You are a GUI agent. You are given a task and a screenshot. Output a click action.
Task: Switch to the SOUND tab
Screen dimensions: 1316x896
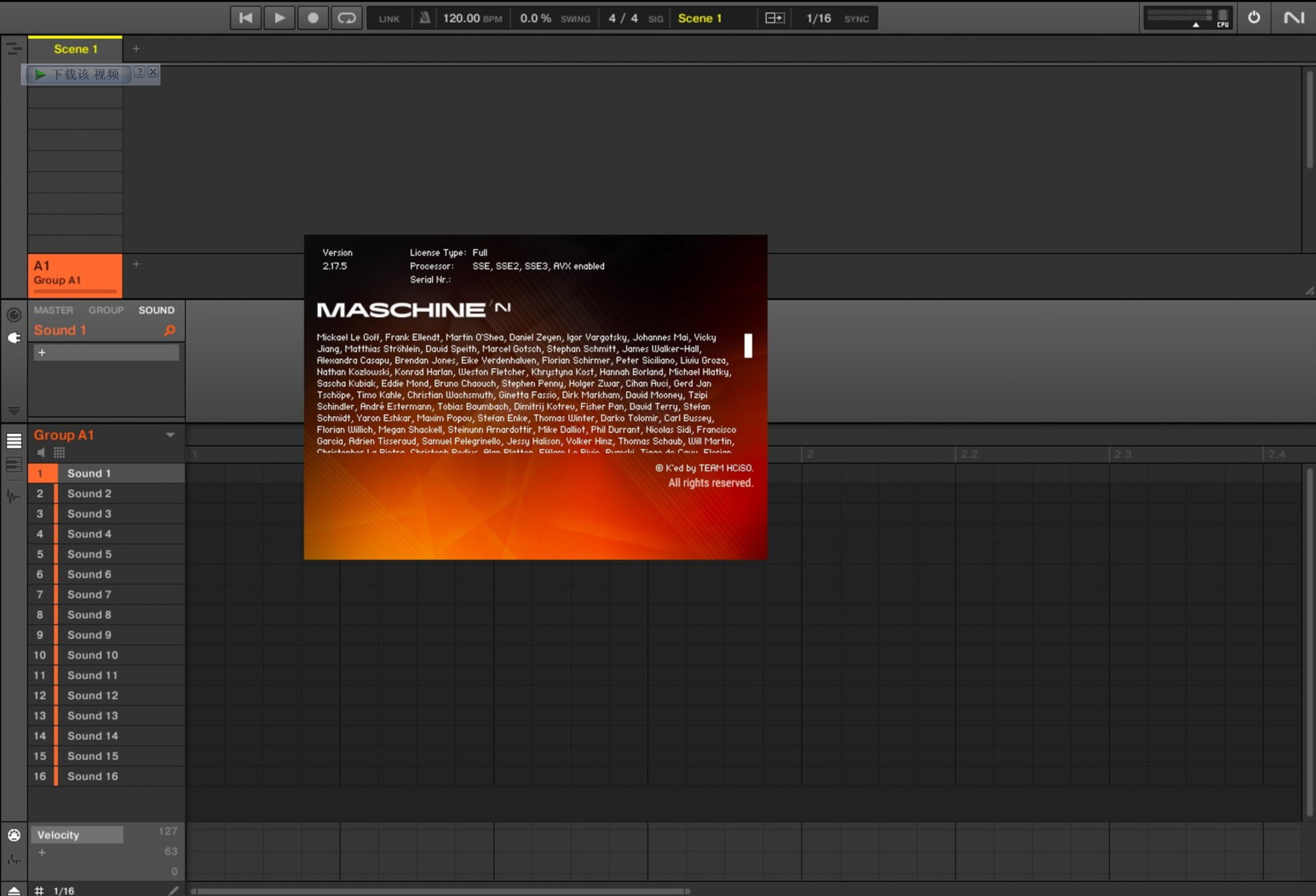point(156,310)
